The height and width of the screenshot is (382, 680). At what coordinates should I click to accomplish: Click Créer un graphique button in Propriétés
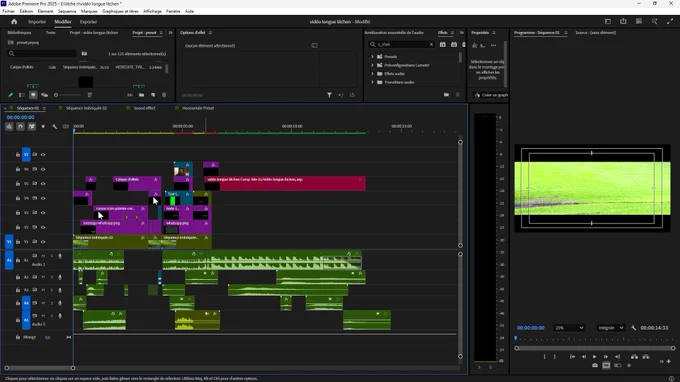point(491,95)
